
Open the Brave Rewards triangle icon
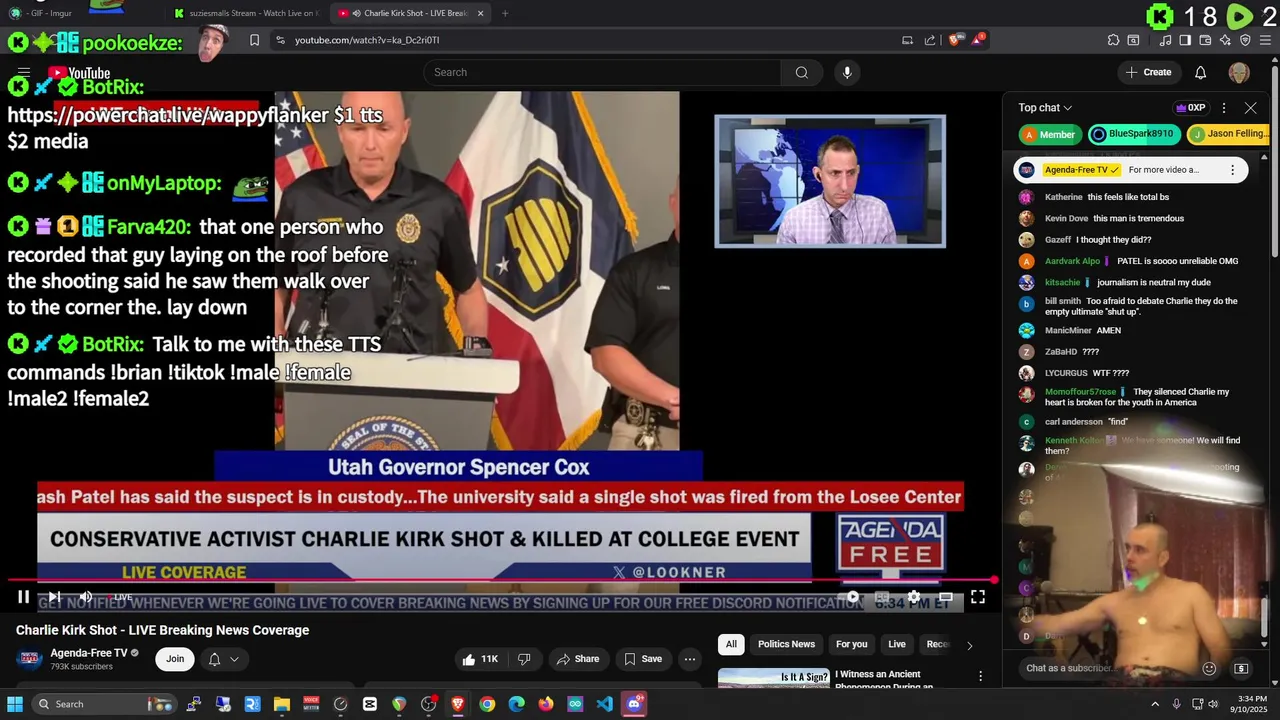click(978, 40)
